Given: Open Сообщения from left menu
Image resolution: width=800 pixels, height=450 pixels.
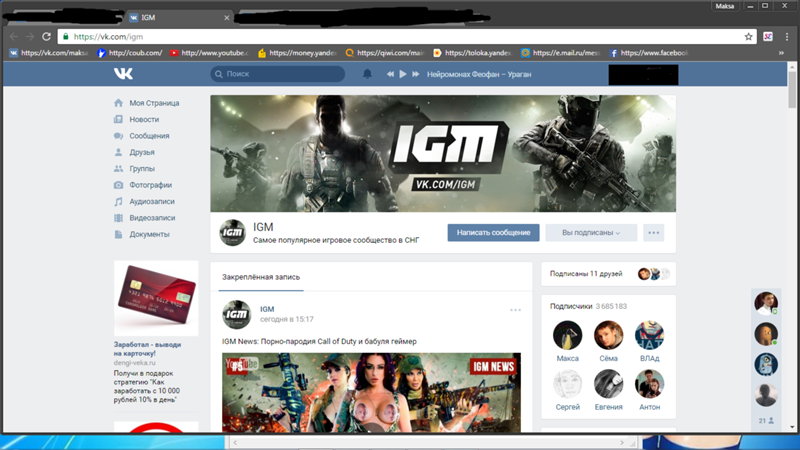Looking at the screenshot, I should coord(149,136).
